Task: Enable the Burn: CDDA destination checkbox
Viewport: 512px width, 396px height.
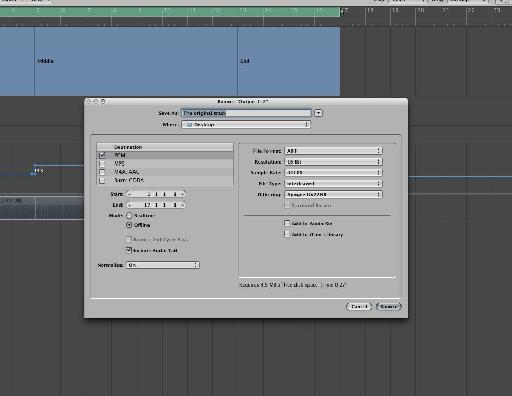Action: click(x=102, y=180)
